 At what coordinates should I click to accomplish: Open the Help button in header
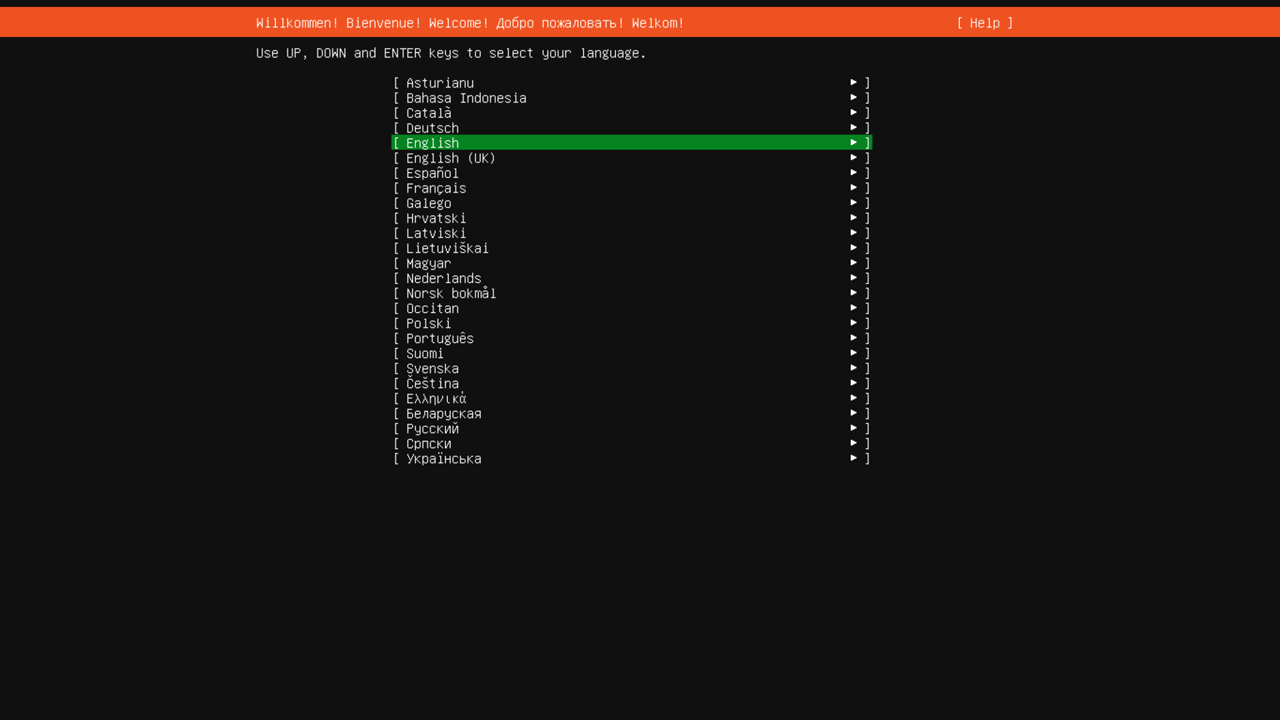coord(984,23)
